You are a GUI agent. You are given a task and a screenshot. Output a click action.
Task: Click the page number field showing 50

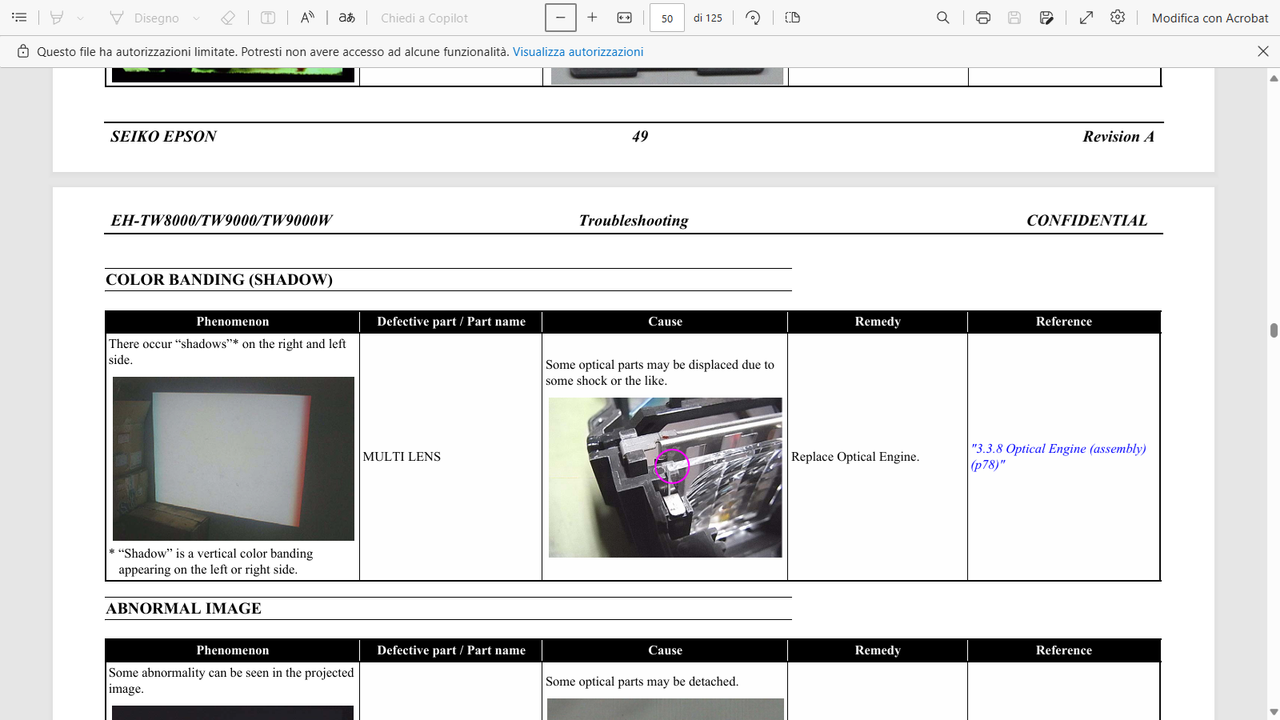(667, 18)
